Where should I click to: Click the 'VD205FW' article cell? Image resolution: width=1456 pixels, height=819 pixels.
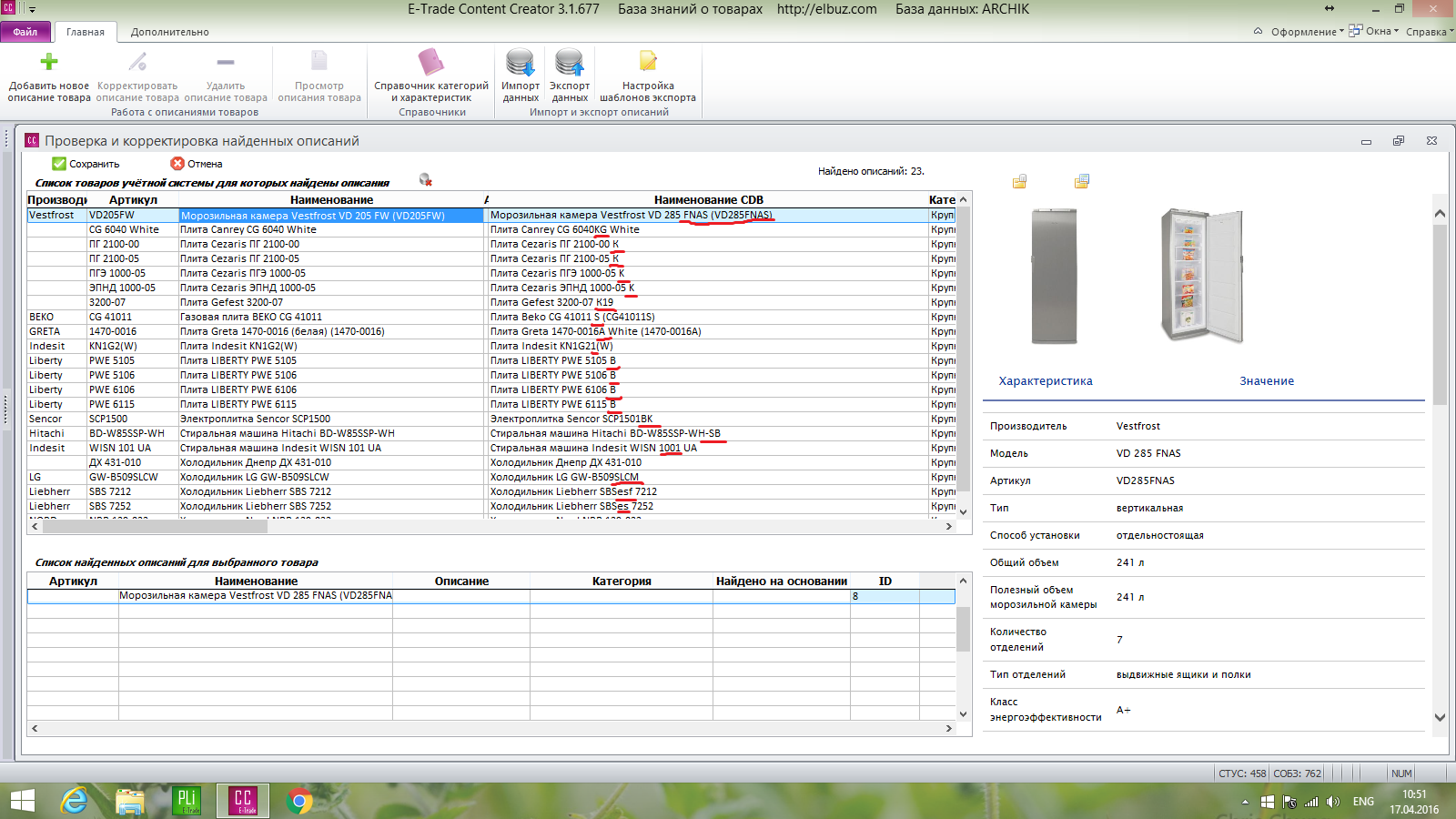[133, 216]
